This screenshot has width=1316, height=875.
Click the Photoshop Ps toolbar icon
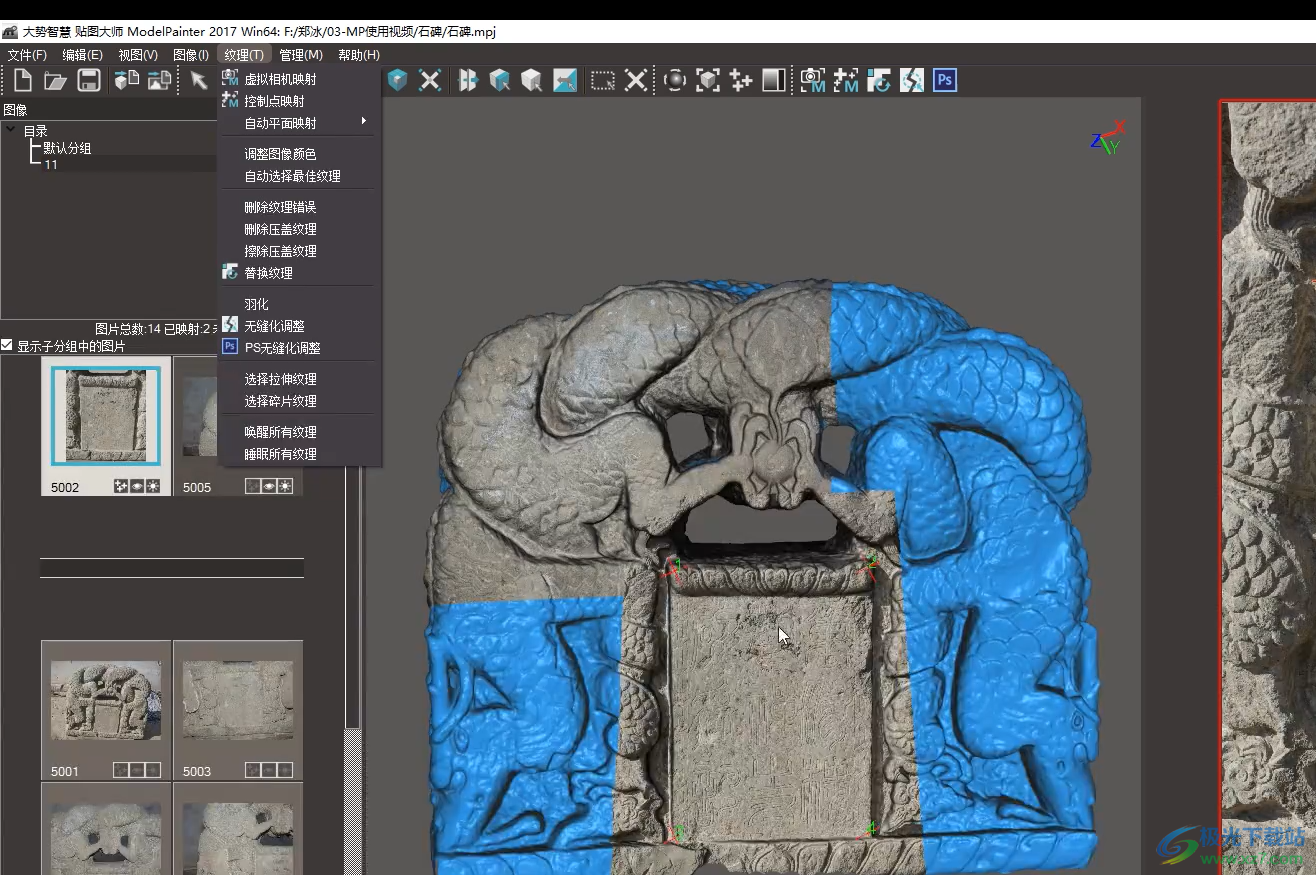pyautogui.click(x=945, y=80)
